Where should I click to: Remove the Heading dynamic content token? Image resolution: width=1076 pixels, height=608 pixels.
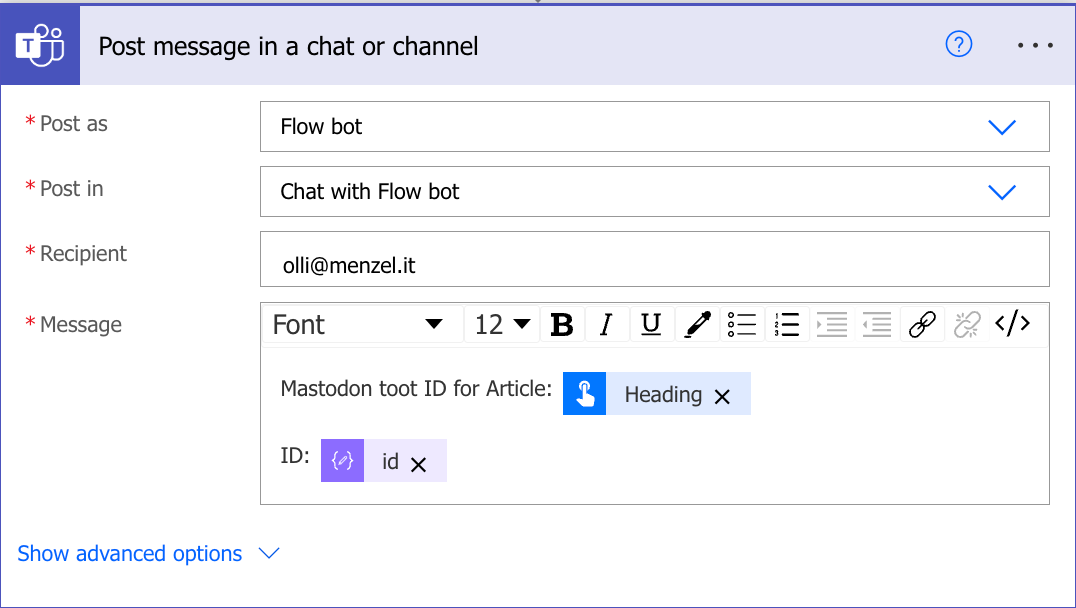pyautogui.click(x=722, y=396)
